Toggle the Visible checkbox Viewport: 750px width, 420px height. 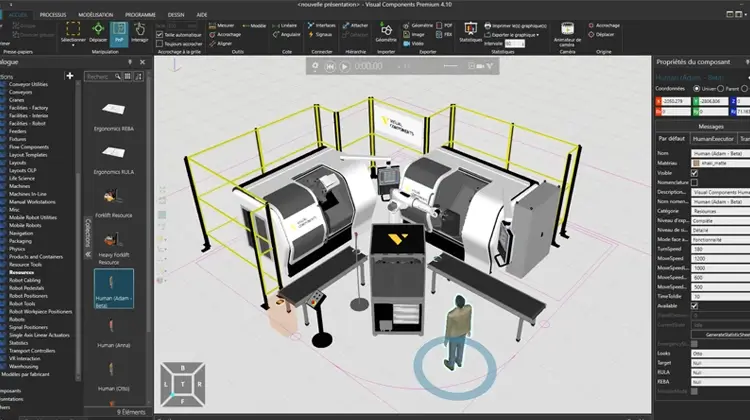[694, 173]
